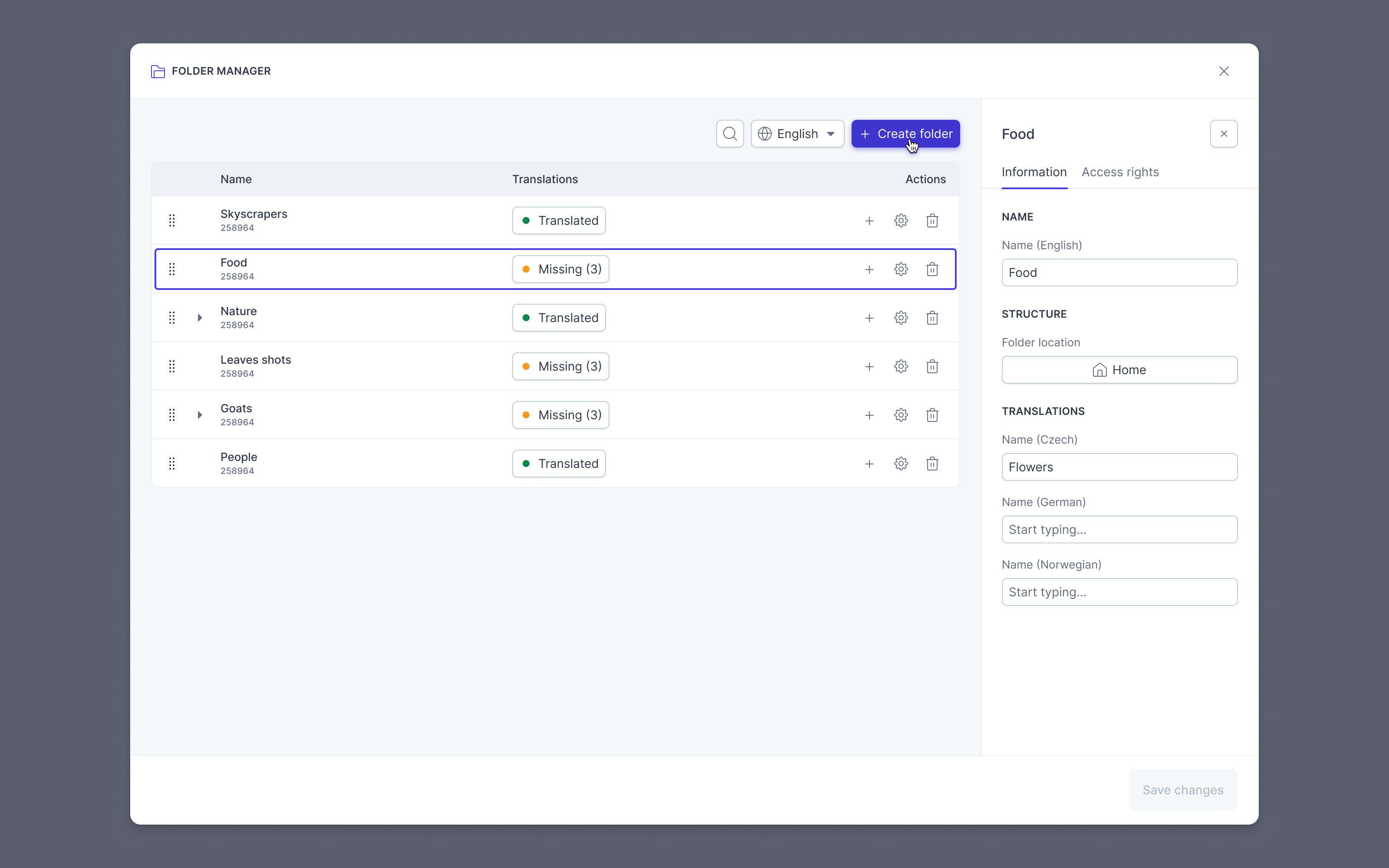
Task: Click the drag handle on the Food row
Action: [x=171, y=269]
